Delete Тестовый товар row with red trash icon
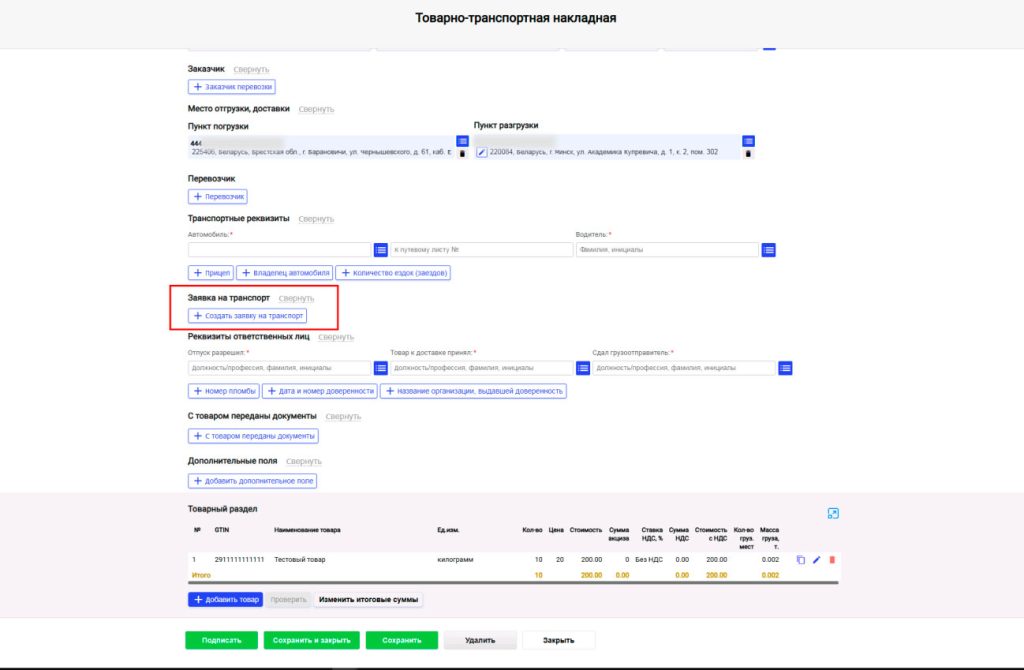Screen dimensions: 1024x670 tap(832, 560)
